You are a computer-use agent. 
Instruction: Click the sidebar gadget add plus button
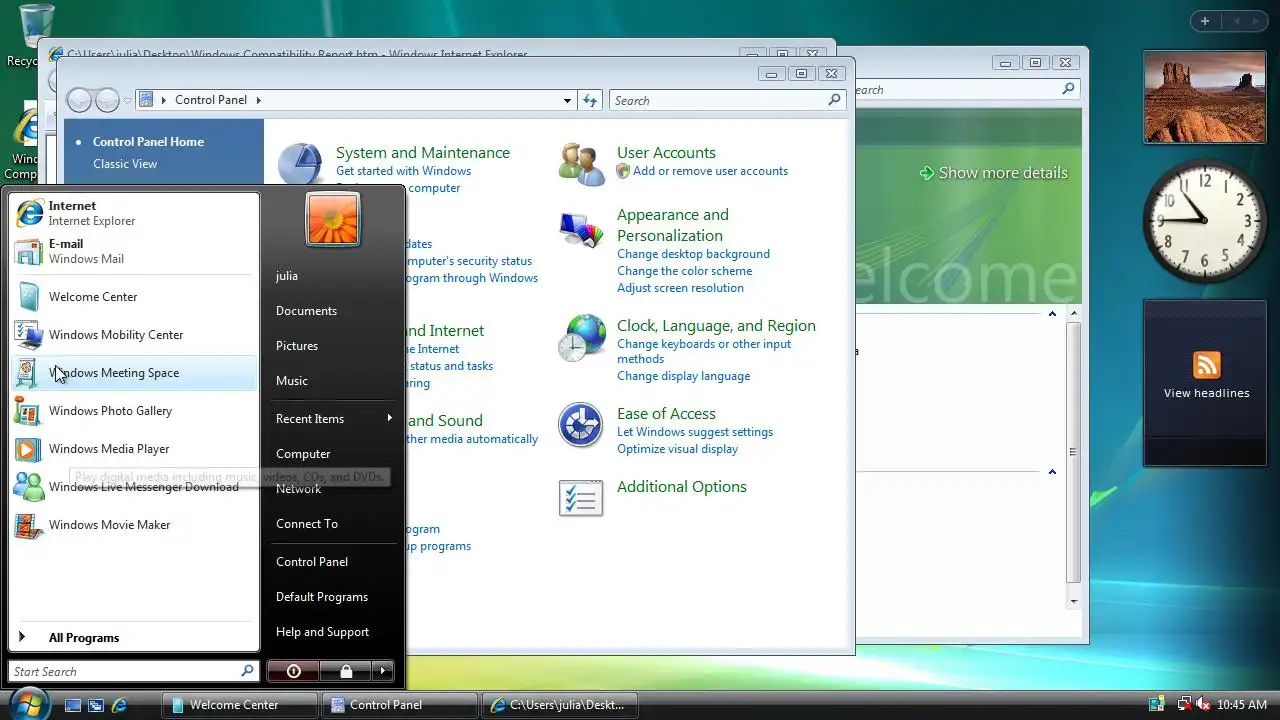(1205, 21)
